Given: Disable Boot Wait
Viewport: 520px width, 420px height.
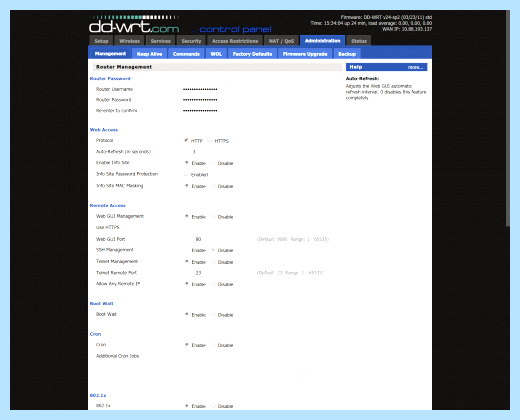Looking at the screenshot, I should pos(213,314).
